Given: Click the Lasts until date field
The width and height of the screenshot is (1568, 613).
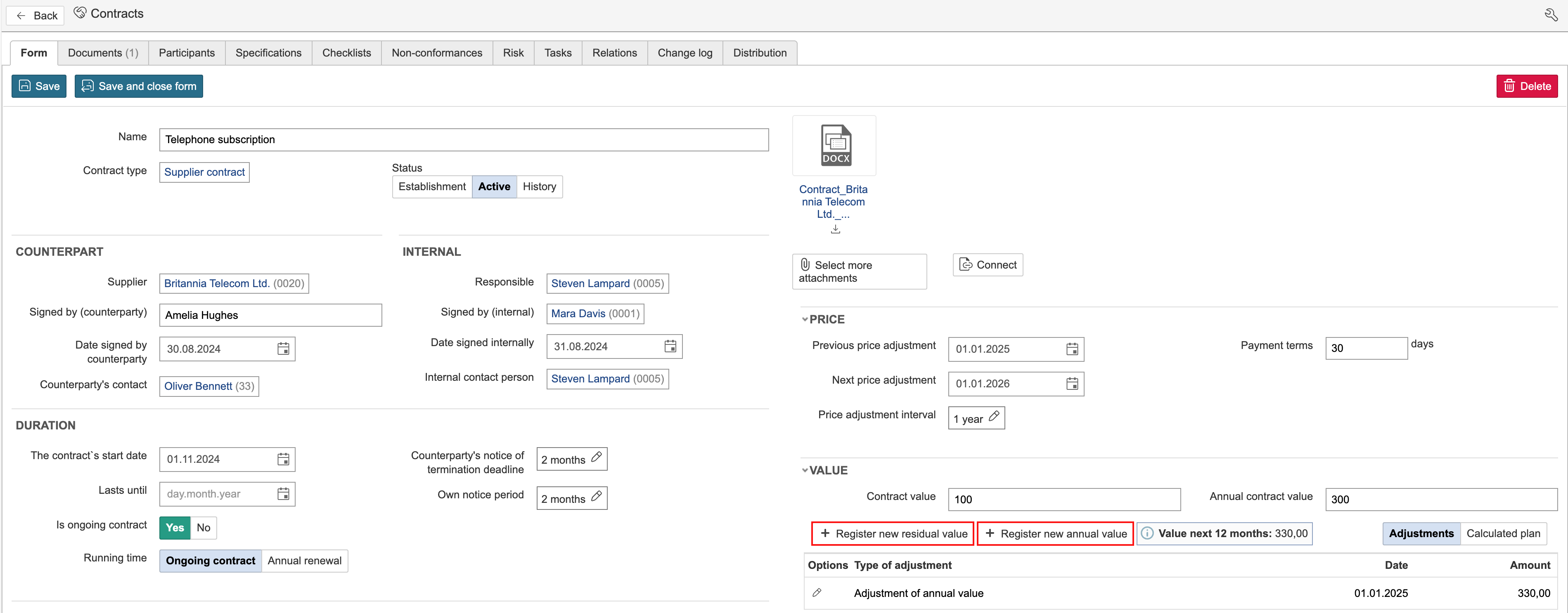Looking at the screenshot, I should (227, 494).
